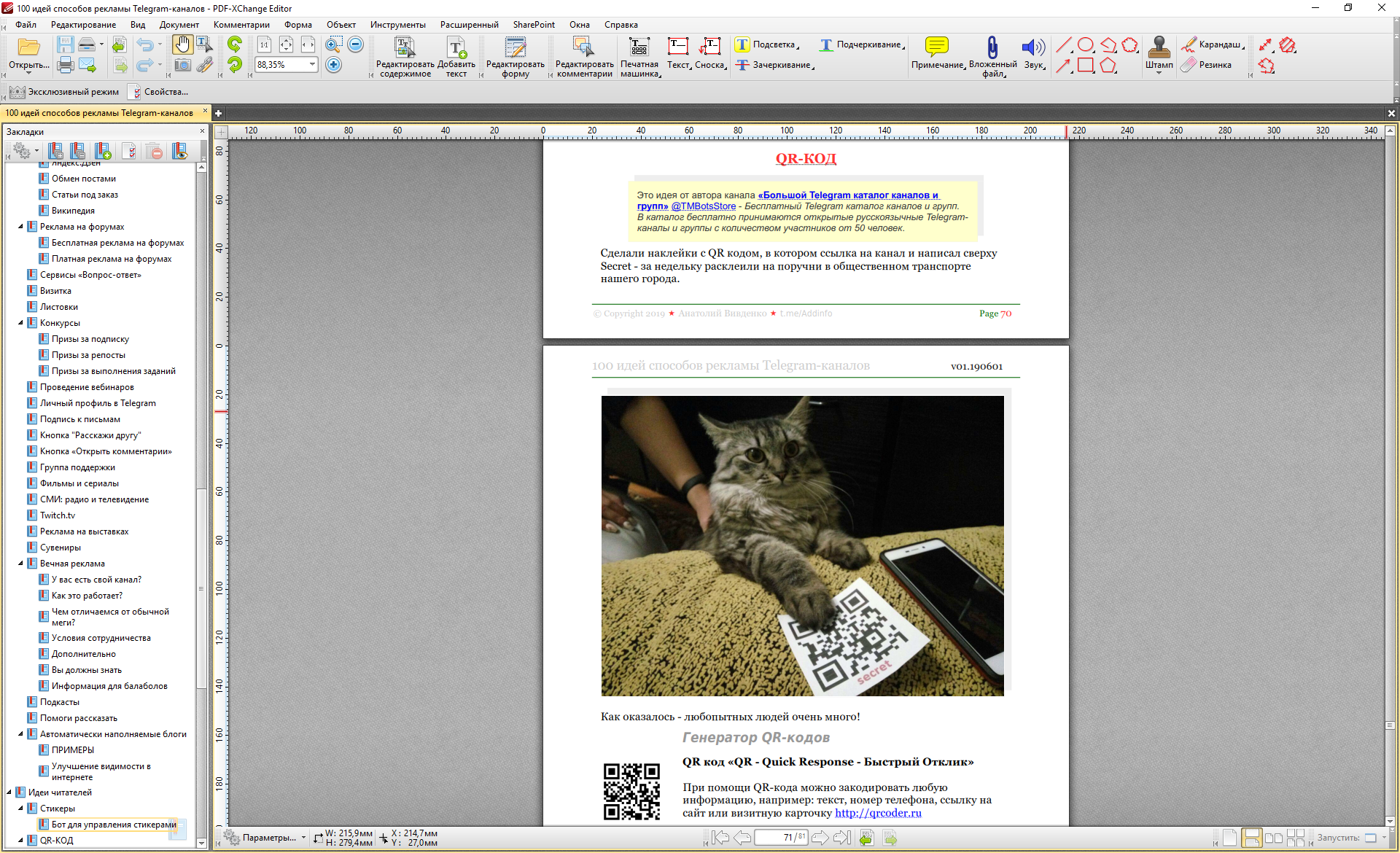The width and height of the screenshot is (1400, 853).
Task: Collapse the Вечная реклама bookmark node
Action: [x=21, y=564]
